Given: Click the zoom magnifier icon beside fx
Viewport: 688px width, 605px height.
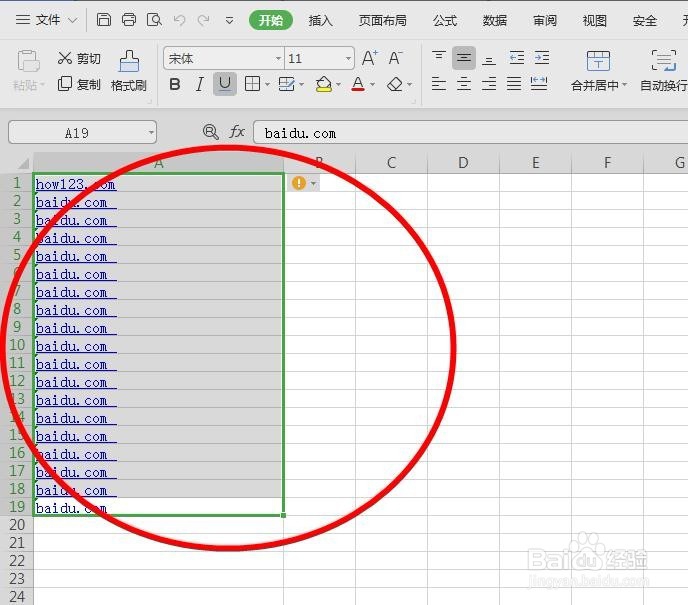Looking at the screenshot, I should [211, 132].
